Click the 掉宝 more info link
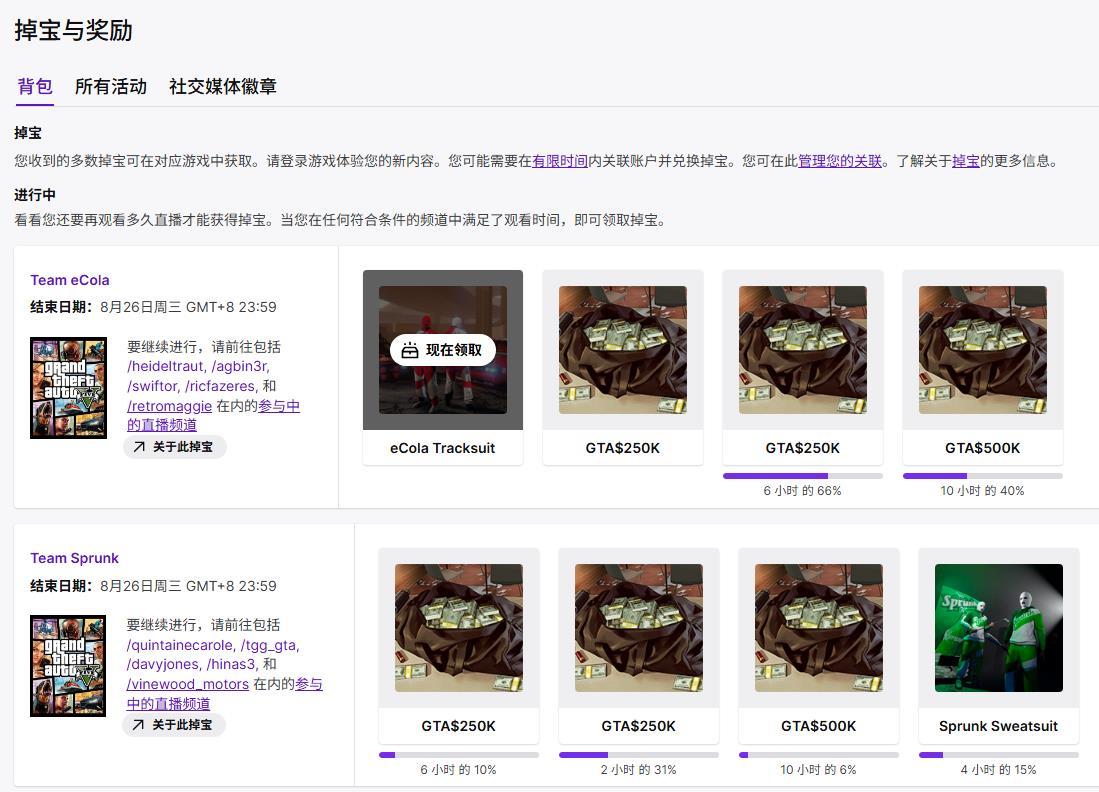 click(x=966, y=161)
